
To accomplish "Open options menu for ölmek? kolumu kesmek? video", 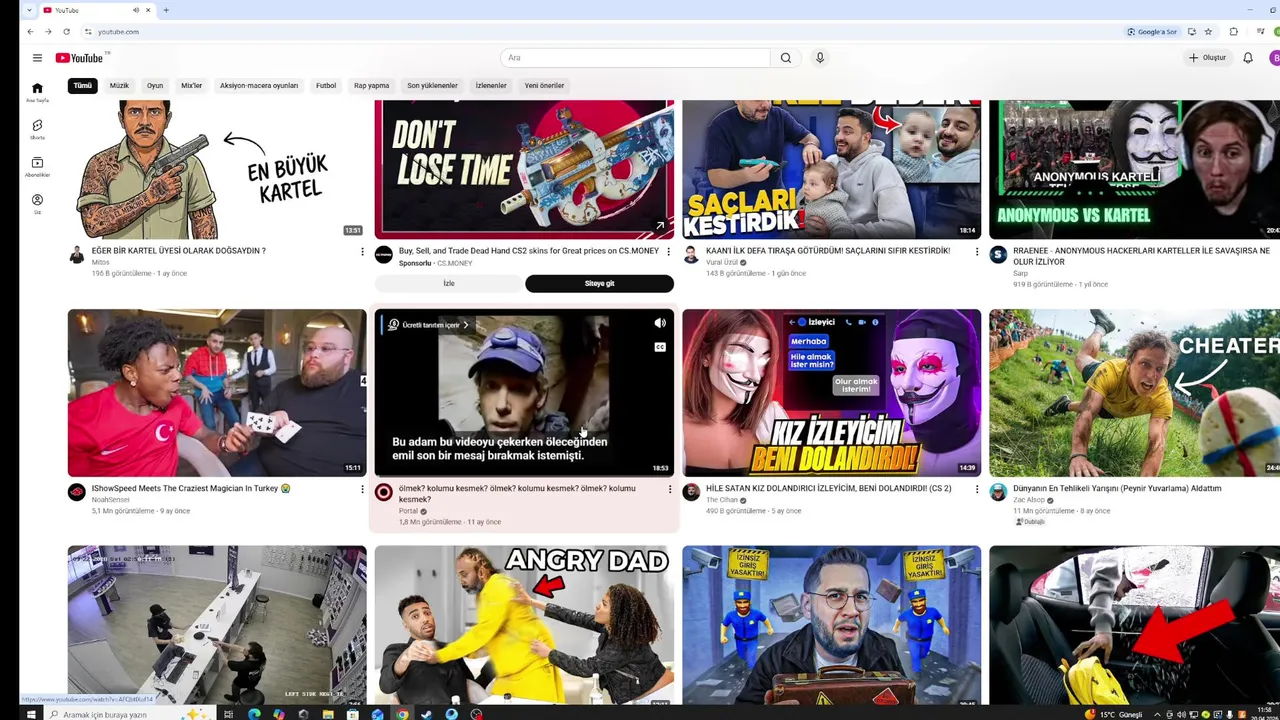I will [670, 489].
